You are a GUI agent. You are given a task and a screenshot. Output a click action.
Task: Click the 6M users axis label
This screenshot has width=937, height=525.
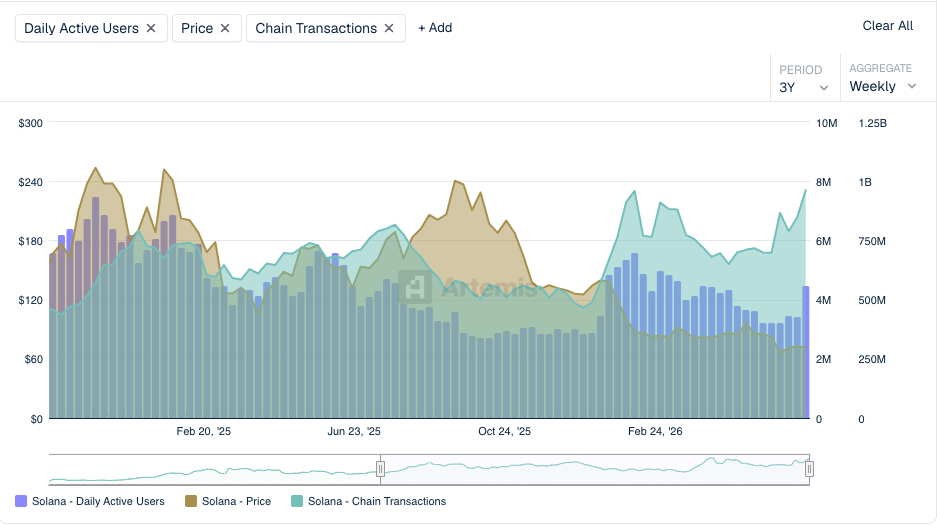point(823,241)
